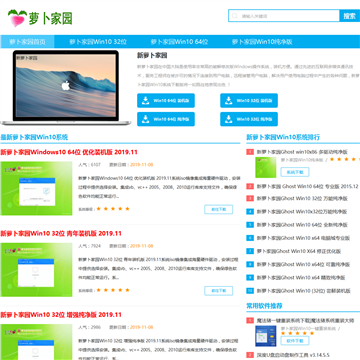Click the magnifier icon in search box
Image resolution: width=360 pixels, height=360 pixels.
235,16
